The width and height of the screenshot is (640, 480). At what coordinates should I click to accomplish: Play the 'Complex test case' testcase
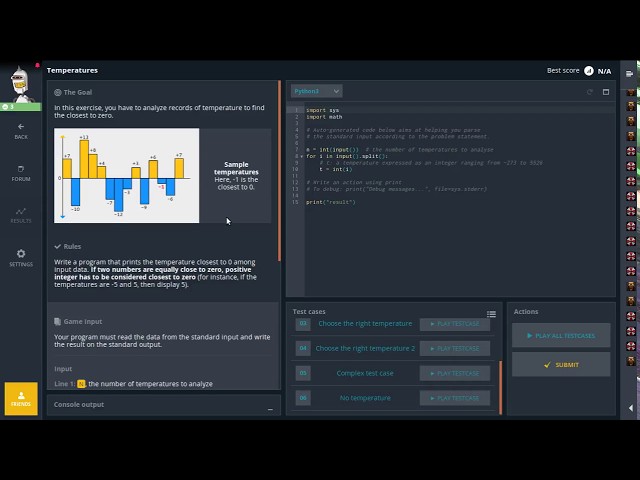455,373
